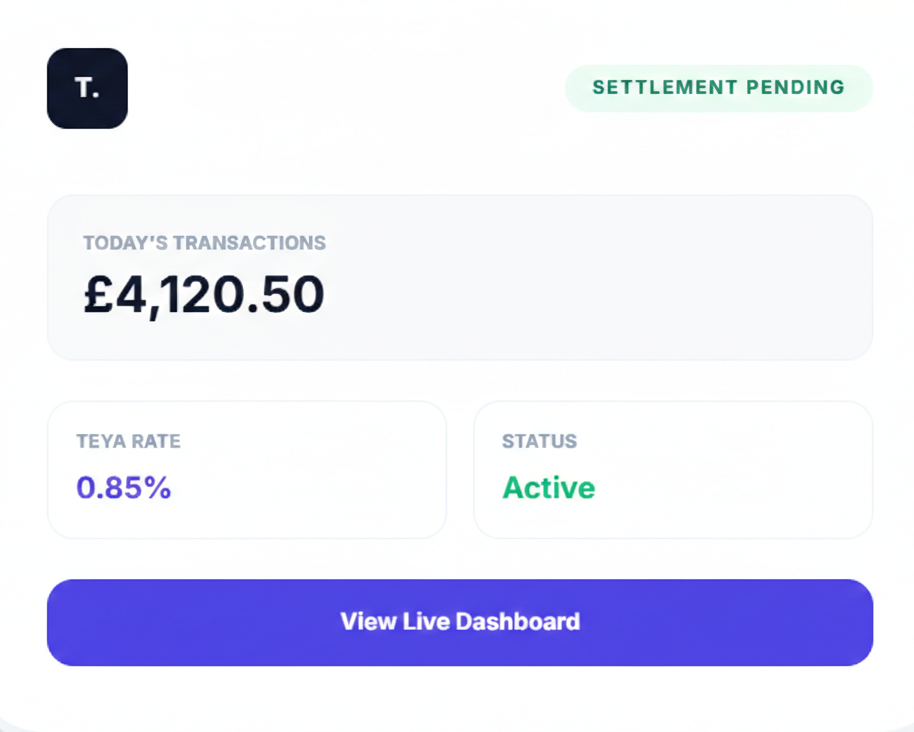Click the word Dashboard on purple button

pos(518,622)
